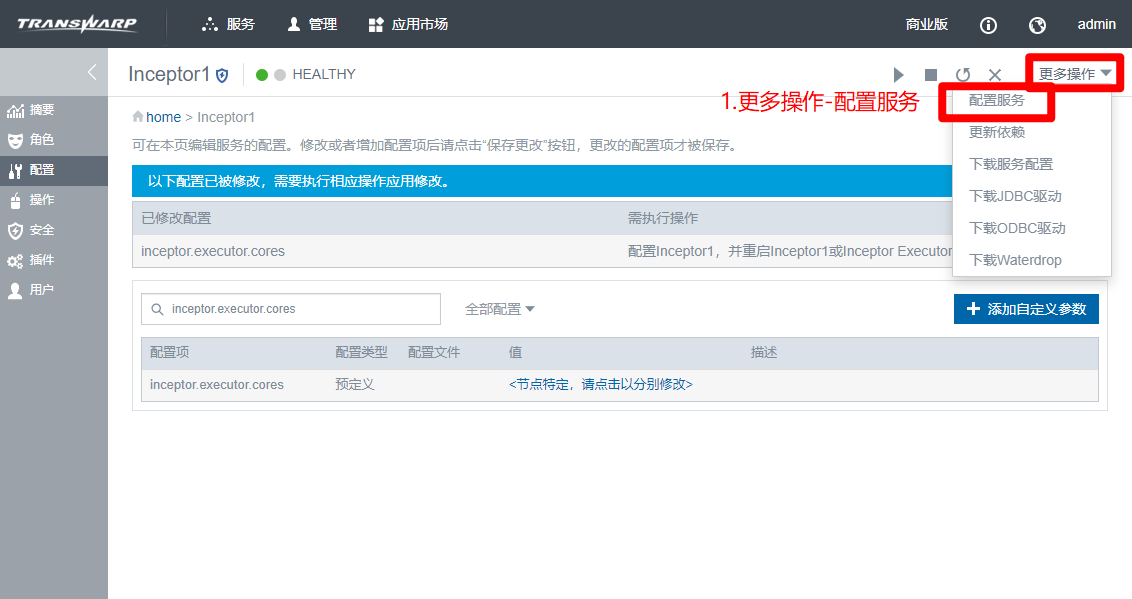This screenshot has height=599, width=1132.
Task: Switch to the 摘要 sidebar tab
Action: (41, 110)
